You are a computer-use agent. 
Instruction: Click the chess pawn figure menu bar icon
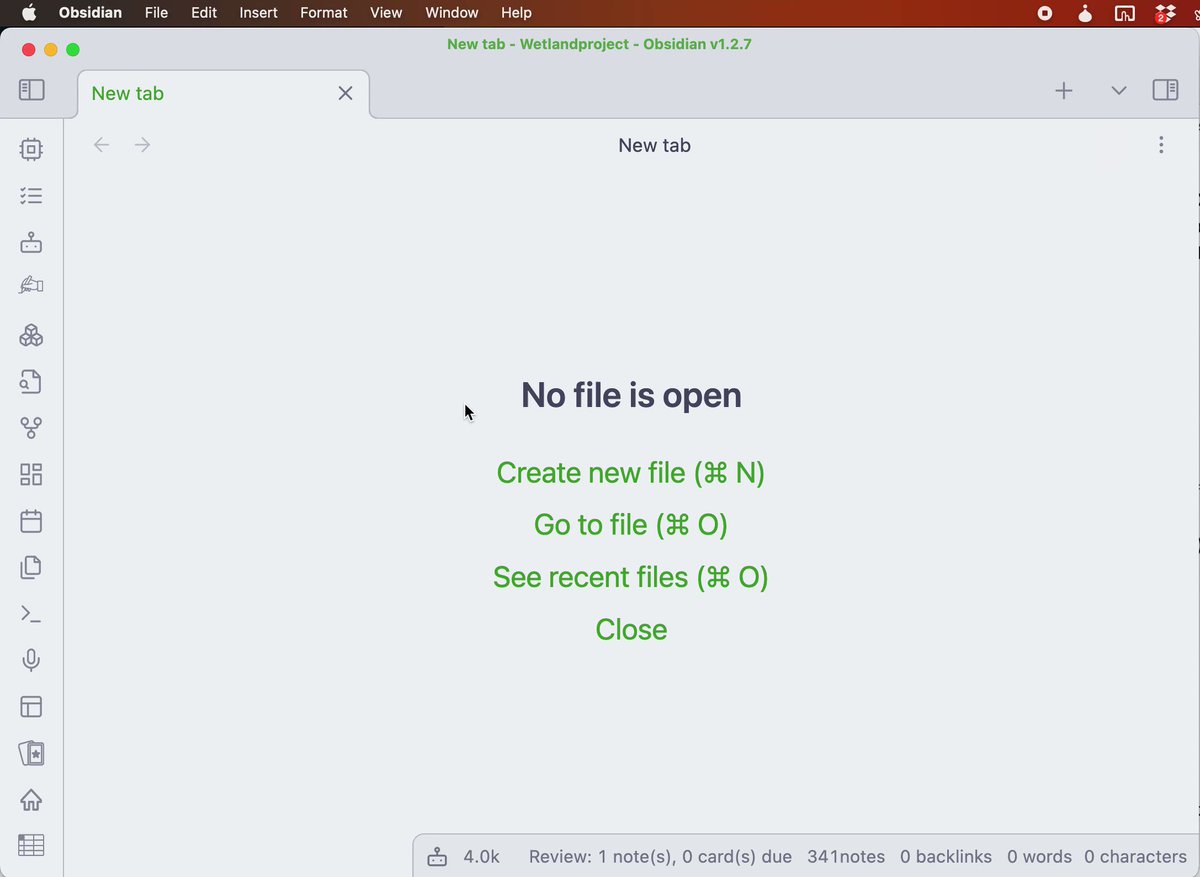point(1085,13)
